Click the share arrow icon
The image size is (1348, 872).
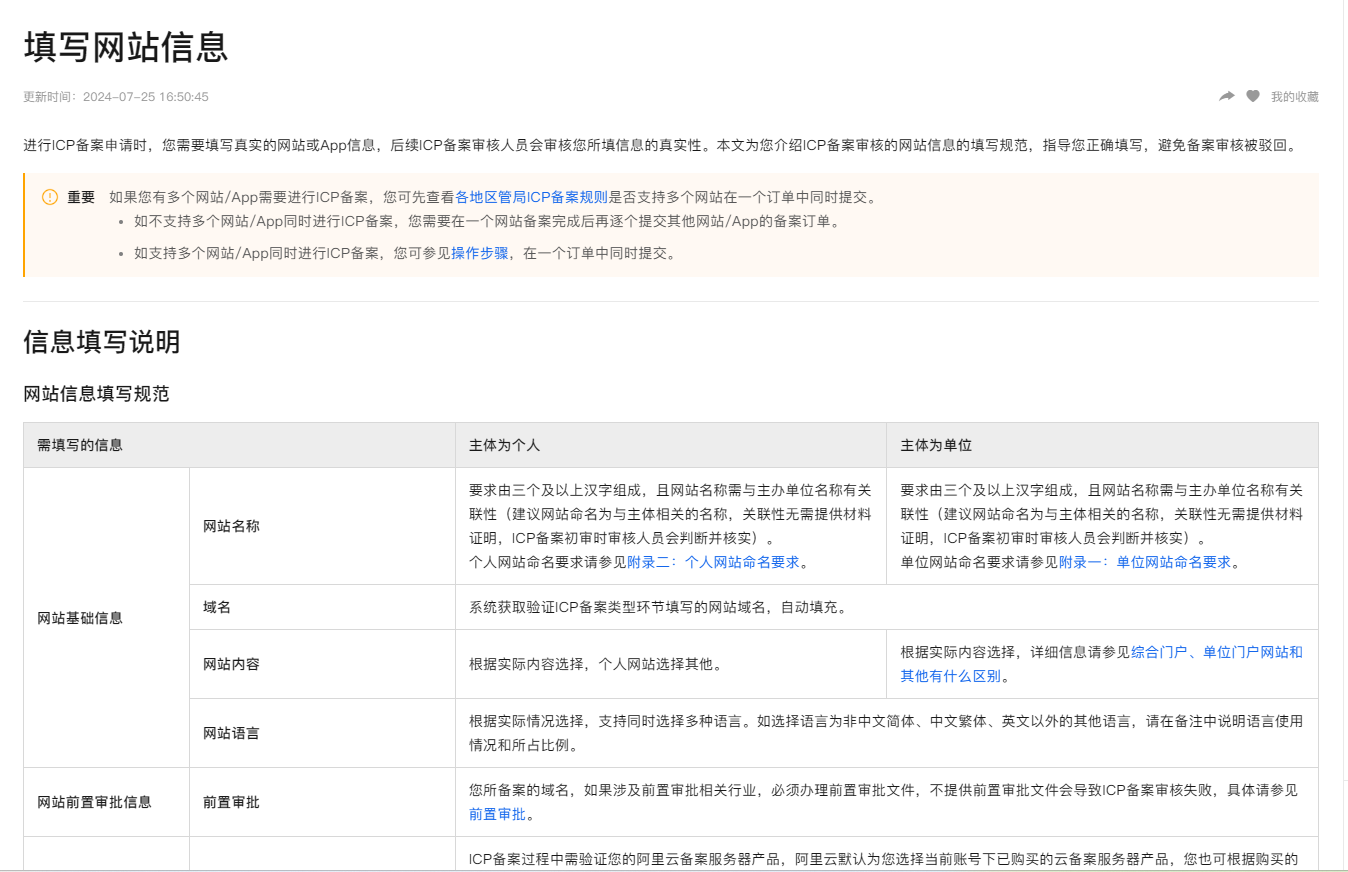[1227, 96]
